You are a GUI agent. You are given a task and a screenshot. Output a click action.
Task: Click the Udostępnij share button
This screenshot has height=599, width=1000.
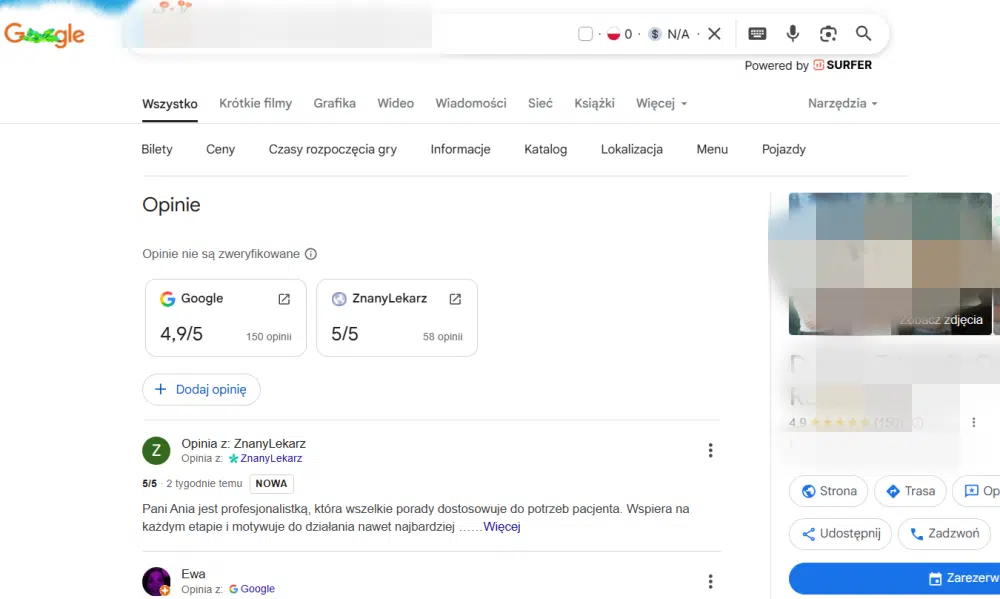click(840, 534)
